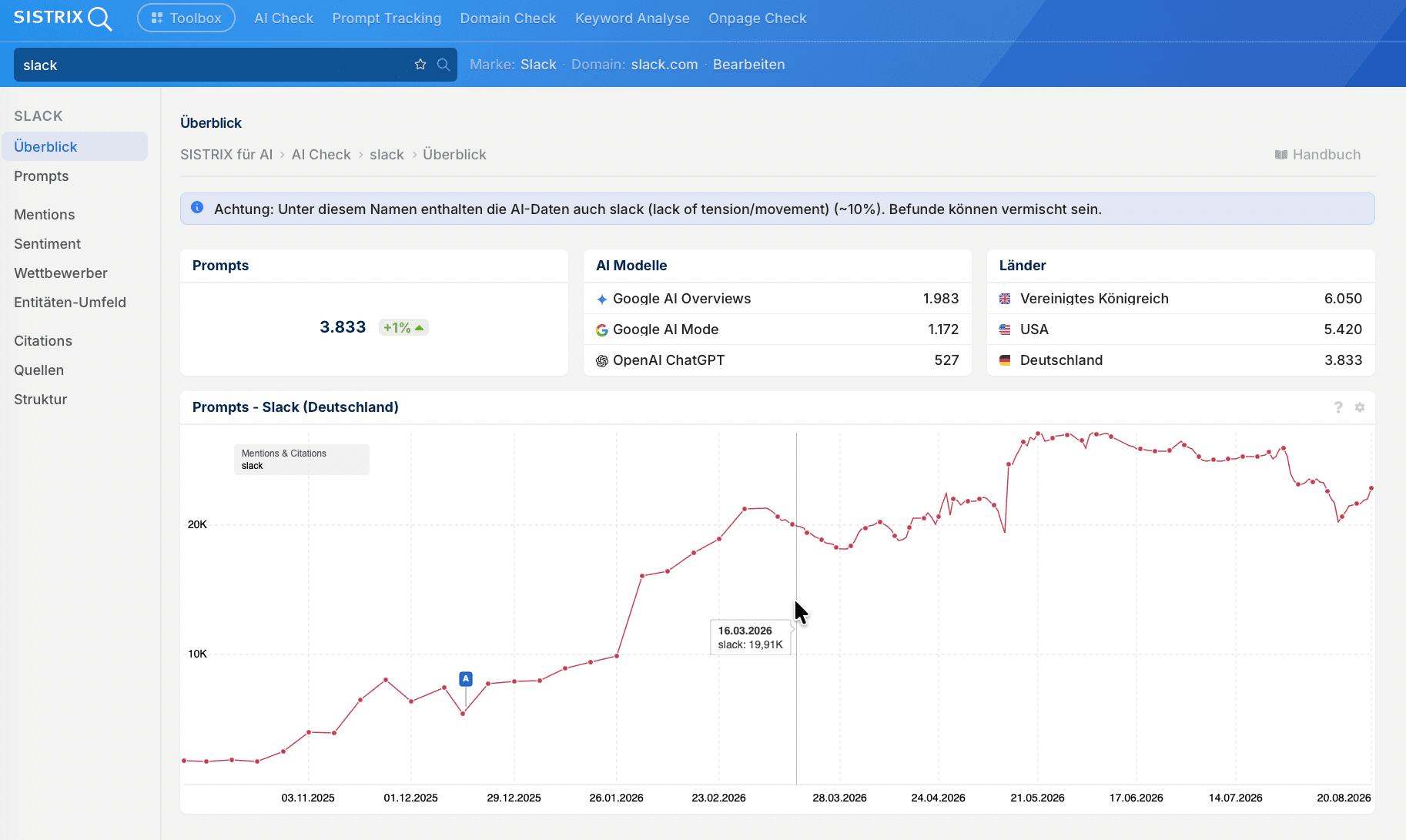
Task: Click SISTRIX für AI breadcrumb
Action: click(x=226, y=155)
